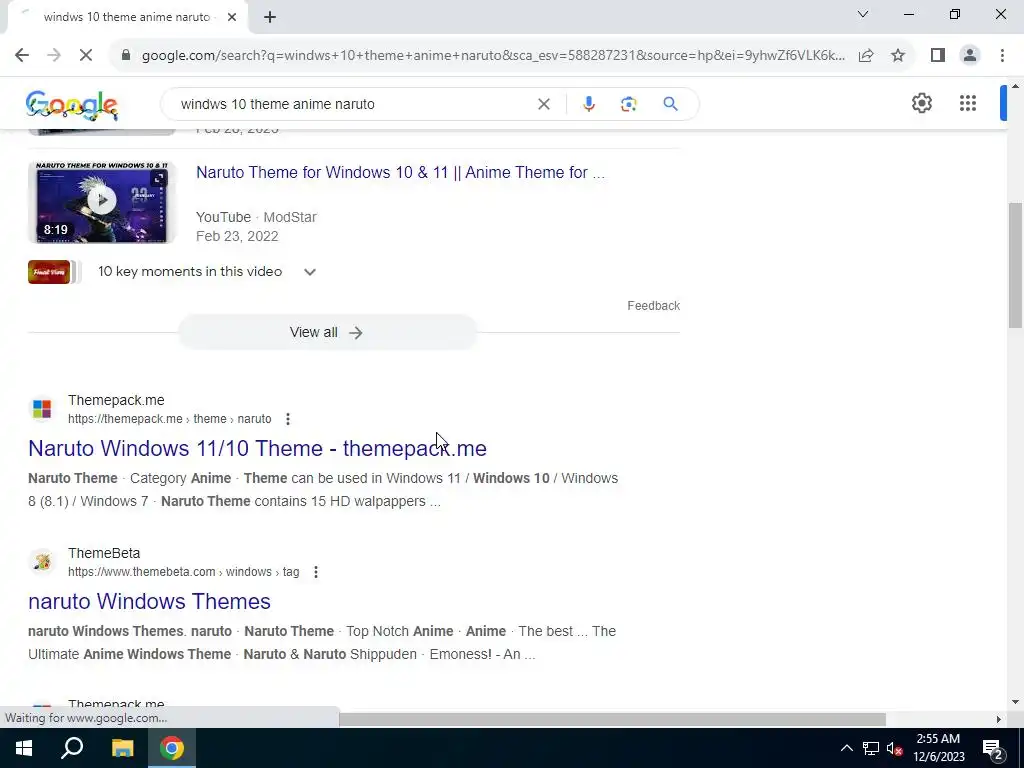This screenshot has width=1024, height=768.
Task: Open Chrome three-dot menu
Action: 1002,56
